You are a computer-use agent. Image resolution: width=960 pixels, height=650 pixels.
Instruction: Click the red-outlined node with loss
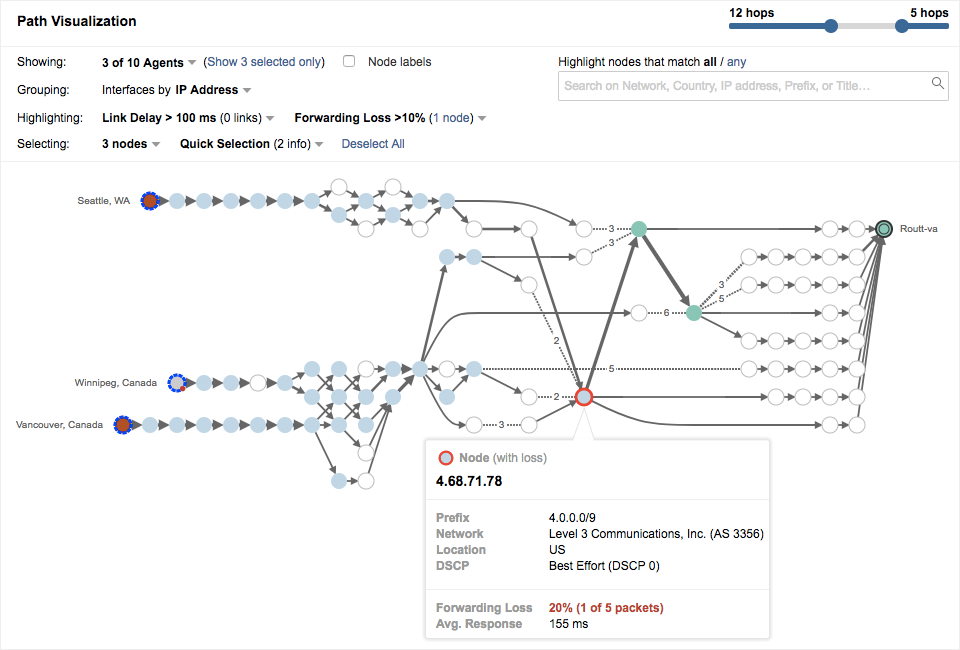click(x=585, y=397)
